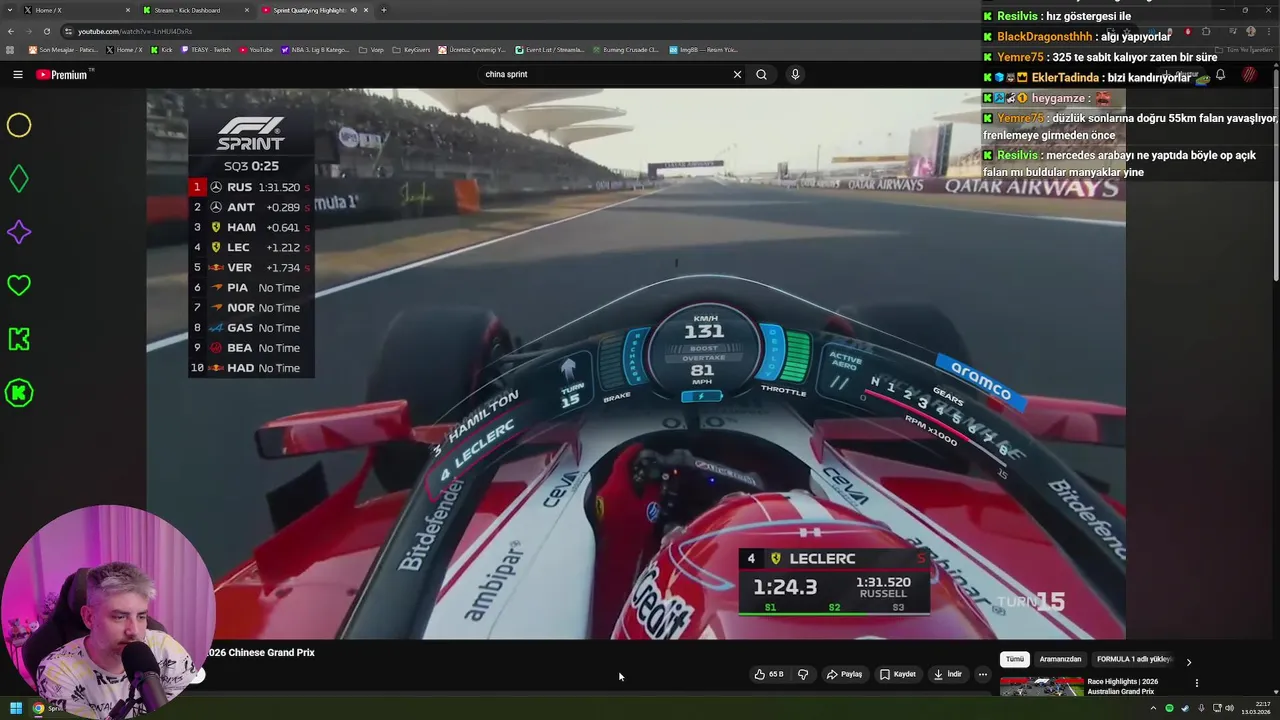Click the 'Paylaş' share button
The image size is (1280, 720).
click(844, 674)
